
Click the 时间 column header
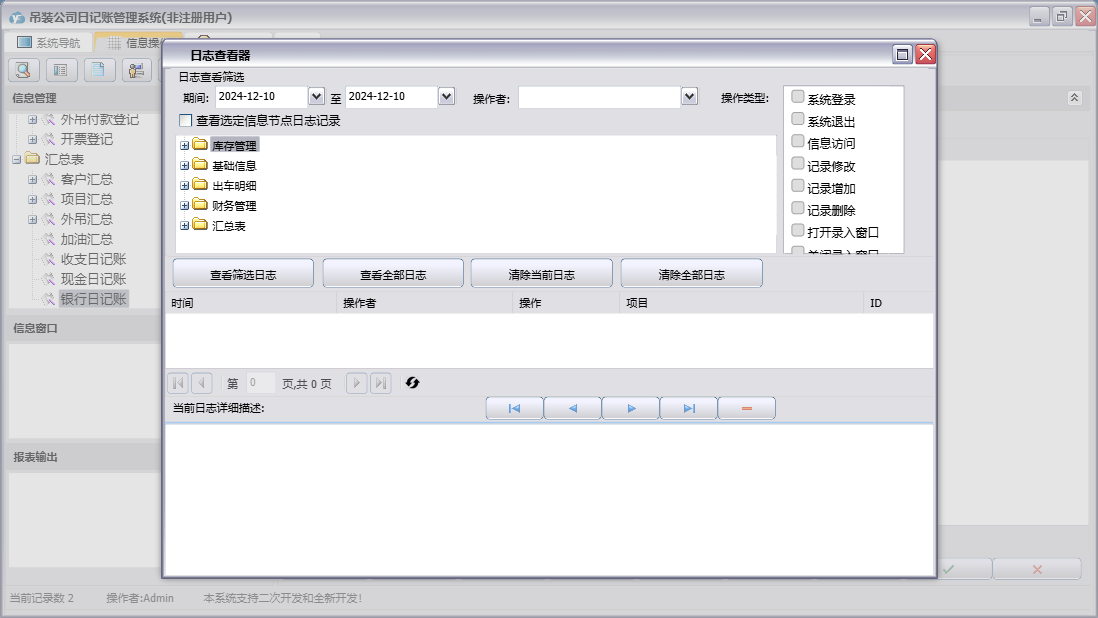[x=251, y=303]
